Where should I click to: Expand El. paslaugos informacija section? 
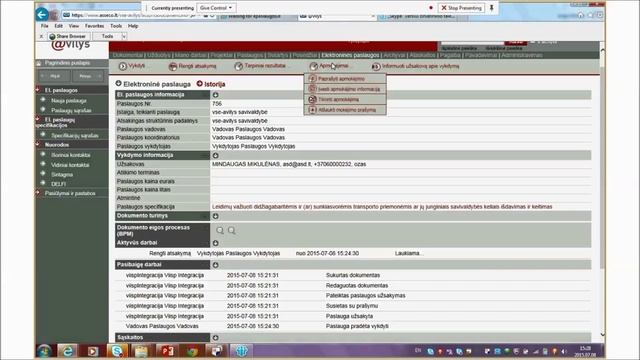[216, 95]
